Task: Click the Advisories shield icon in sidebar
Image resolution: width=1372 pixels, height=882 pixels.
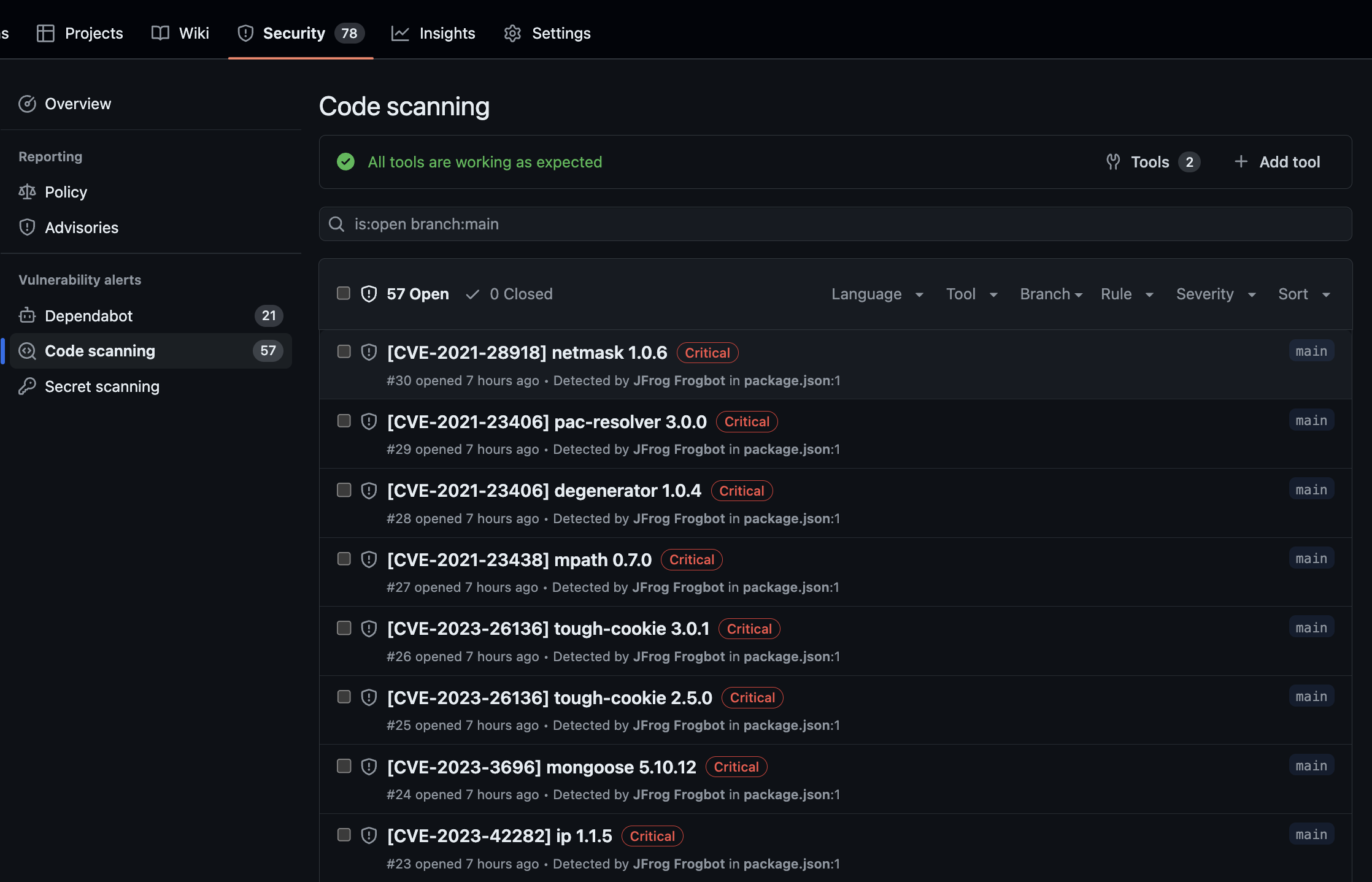Action: [27, 228]
